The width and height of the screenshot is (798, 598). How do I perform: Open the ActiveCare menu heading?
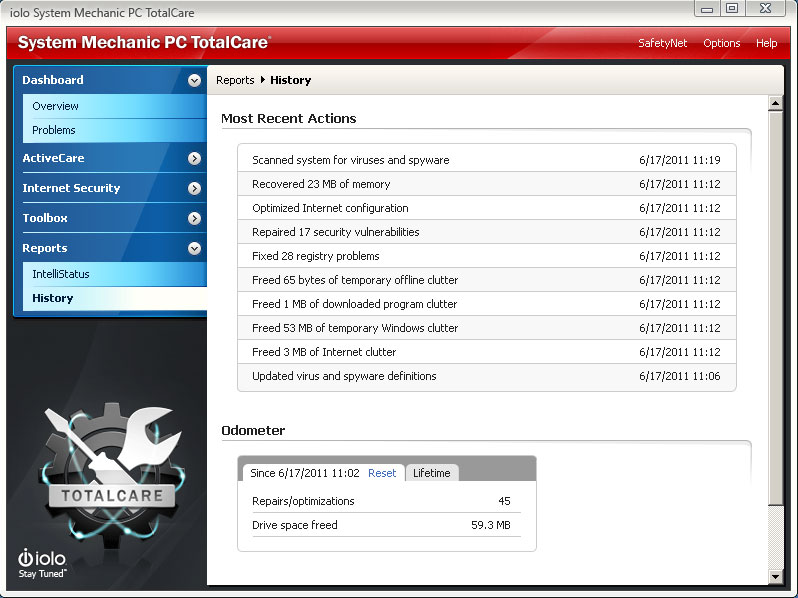coord(53,158)
